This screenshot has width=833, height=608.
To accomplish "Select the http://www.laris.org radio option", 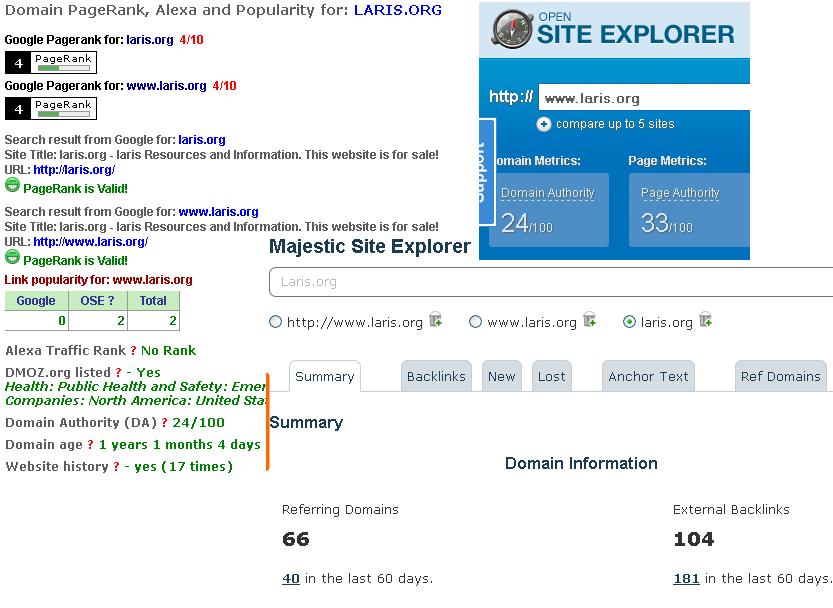I will 275,322.
